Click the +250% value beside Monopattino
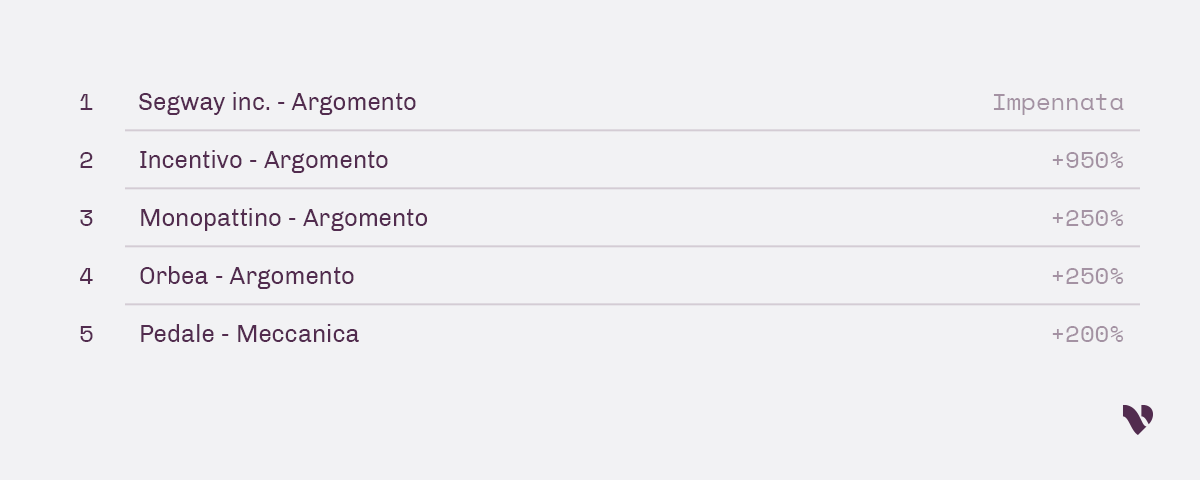The image size is (1200, 480). (x=1087, y=218)
